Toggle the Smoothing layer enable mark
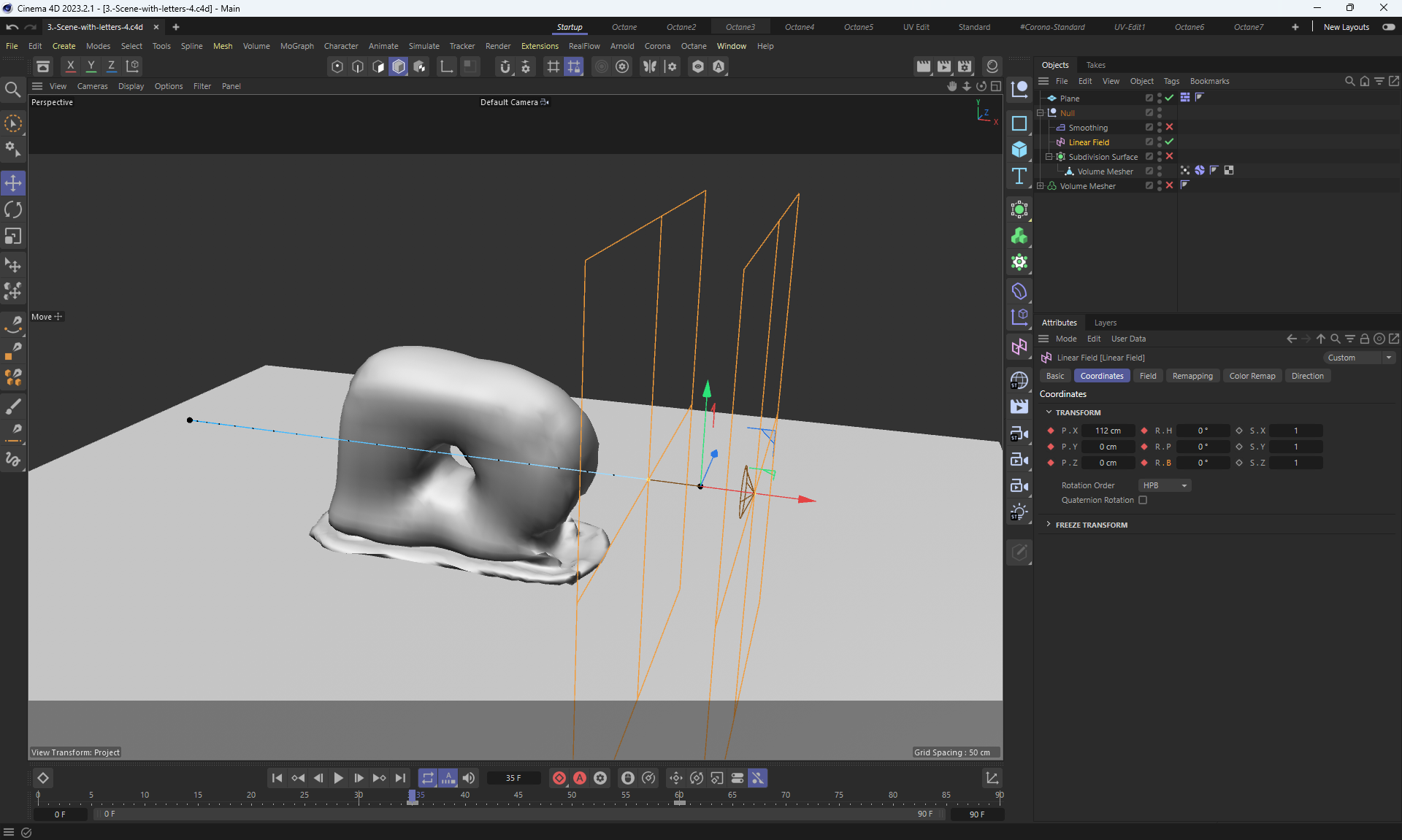Image resolution: width=1402 pixels, height=840 pixels. (x=1169, y=127)
